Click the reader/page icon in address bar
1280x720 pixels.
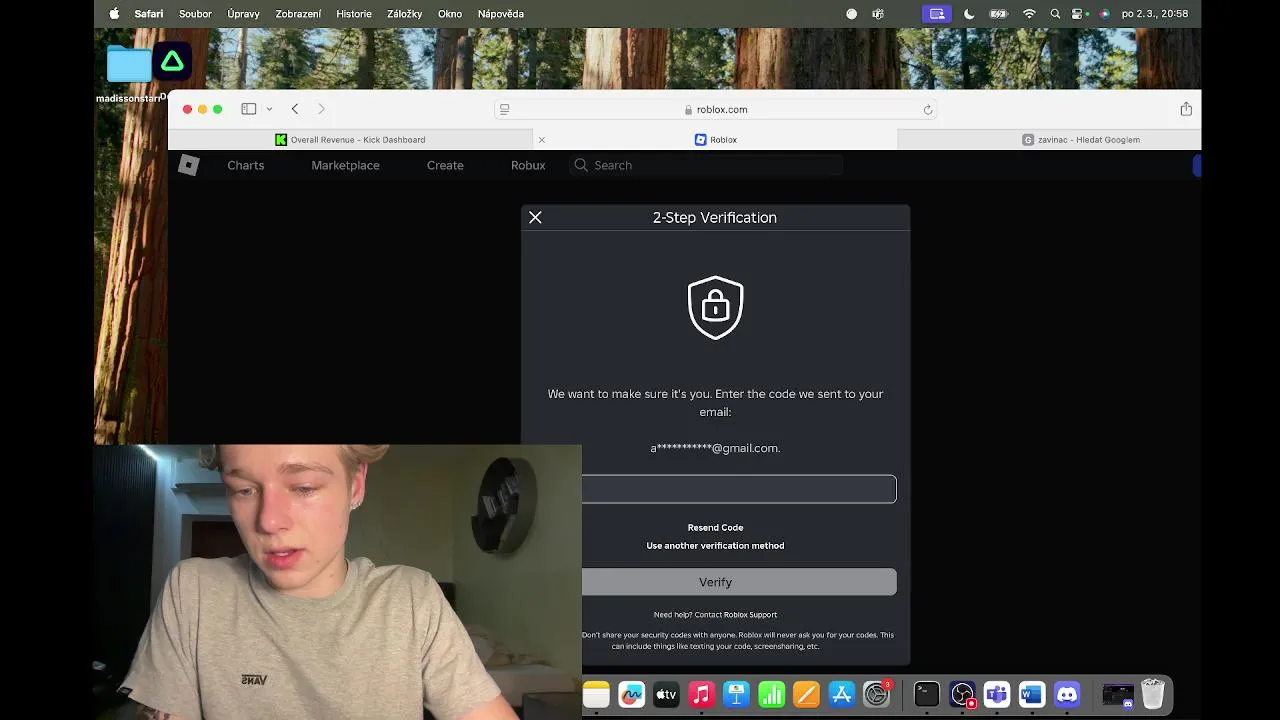(505, 109)
